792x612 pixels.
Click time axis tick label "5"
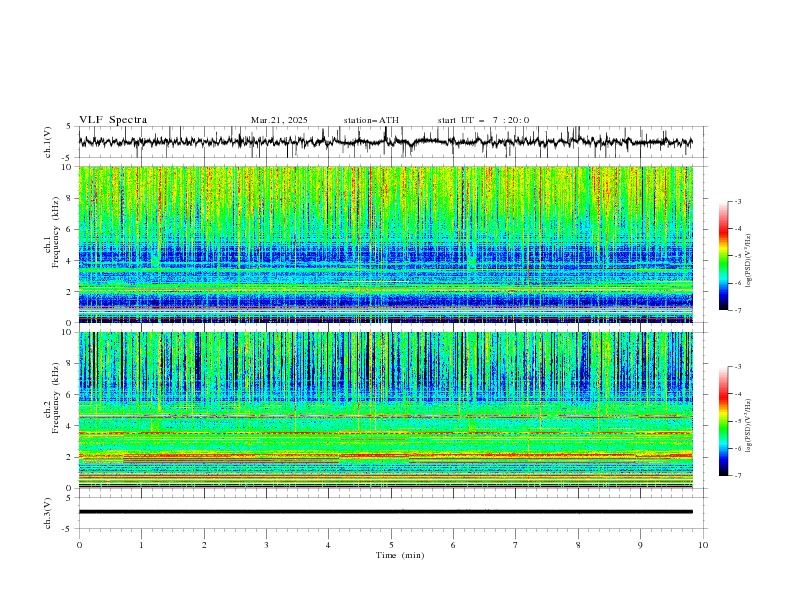tap(391, 545)
